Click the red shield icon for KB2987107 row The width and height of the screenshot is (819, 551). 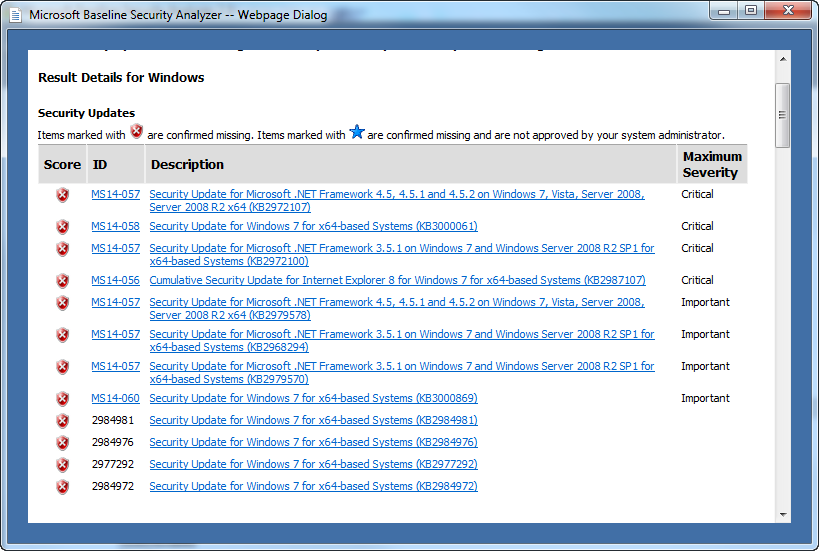click(x=63, y=281)
